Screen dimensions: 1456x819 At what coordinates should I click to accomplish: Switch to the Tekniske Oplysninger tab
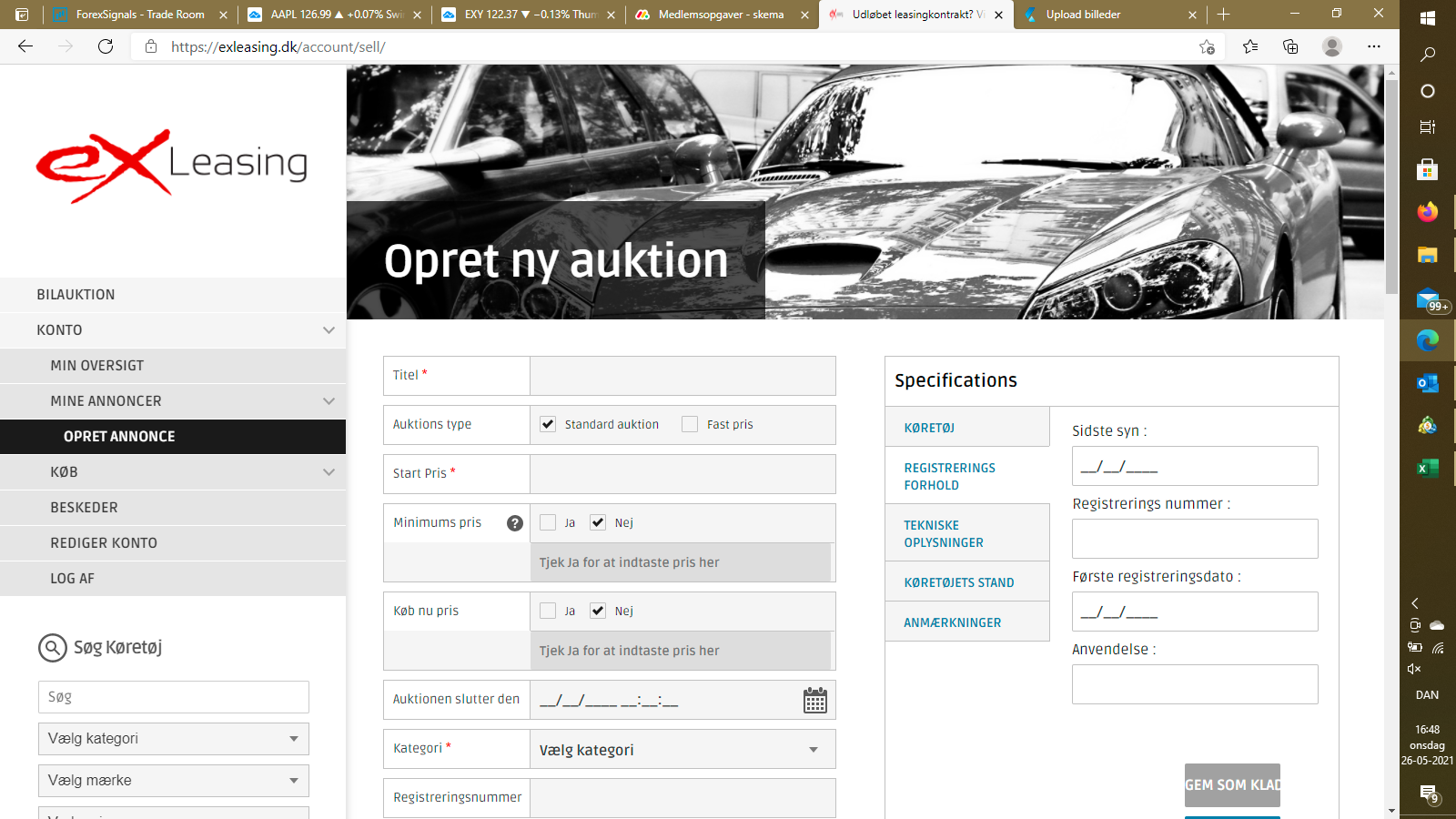(944, 534)
